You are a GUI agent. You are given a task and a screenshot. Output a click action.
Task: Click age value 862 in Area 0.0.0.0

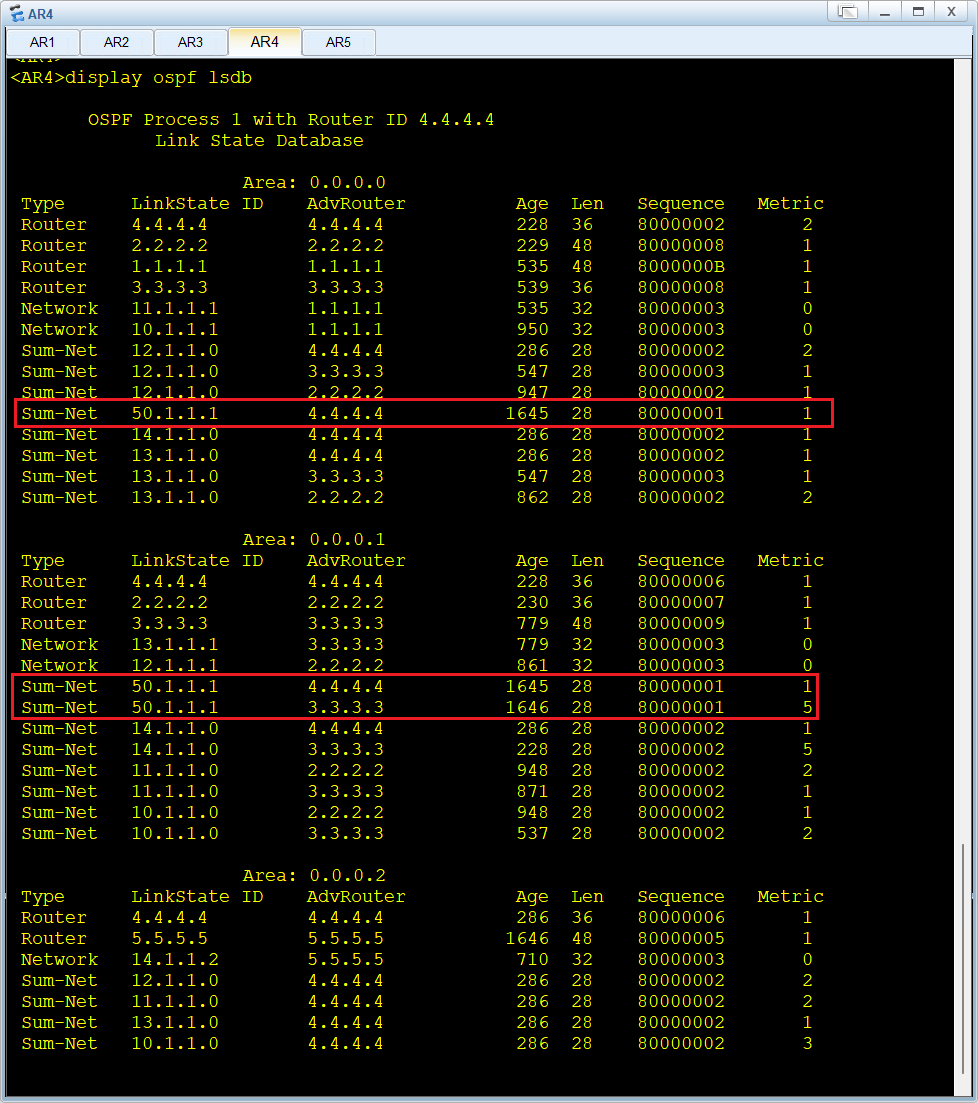pos(532,498)
